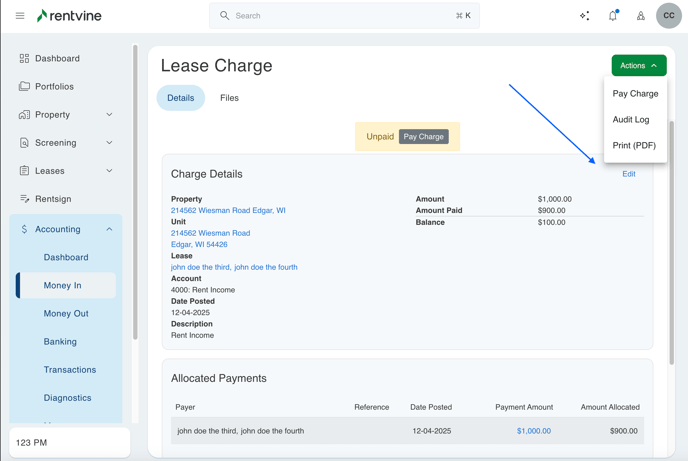688x461 pixels.
Task: Click the Pay Charge button in Unpaid banner
Action: (424, 137)
